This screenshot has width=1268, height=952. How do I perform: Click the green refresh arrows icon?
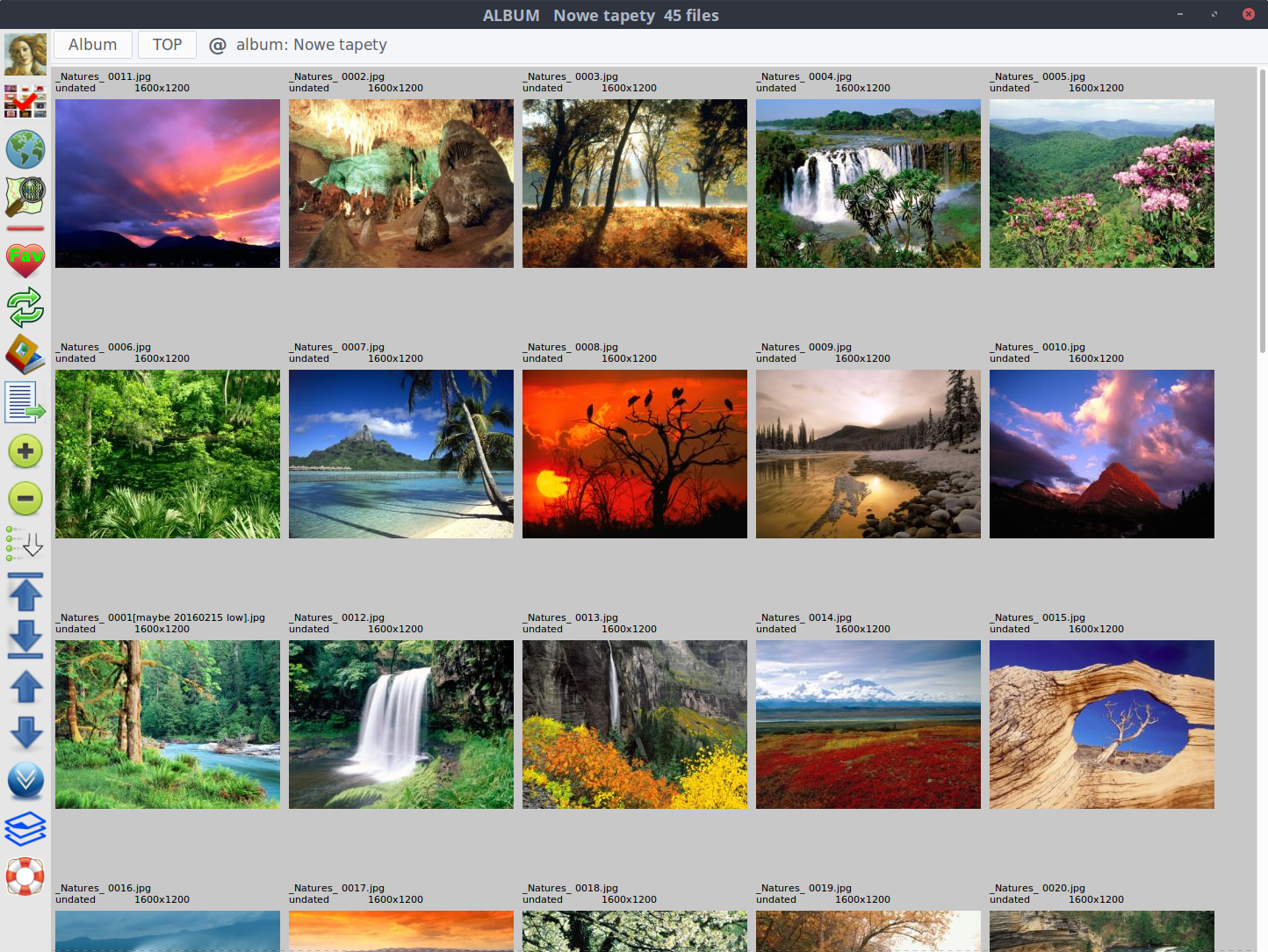pyautogui.click(x=25, y=307)
